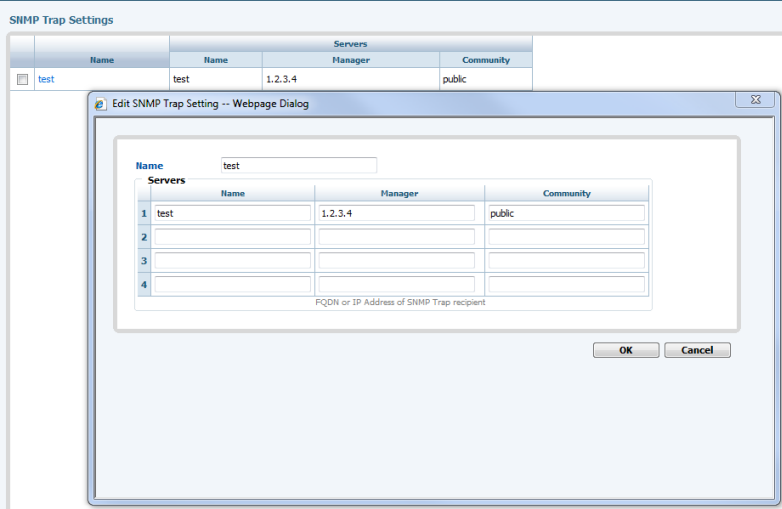Image resolution: width=782 pixels, height=509 pixels.
Task: Click the Manager column header in the dialog
Action: pyautogui.click(x=399, y=193)
